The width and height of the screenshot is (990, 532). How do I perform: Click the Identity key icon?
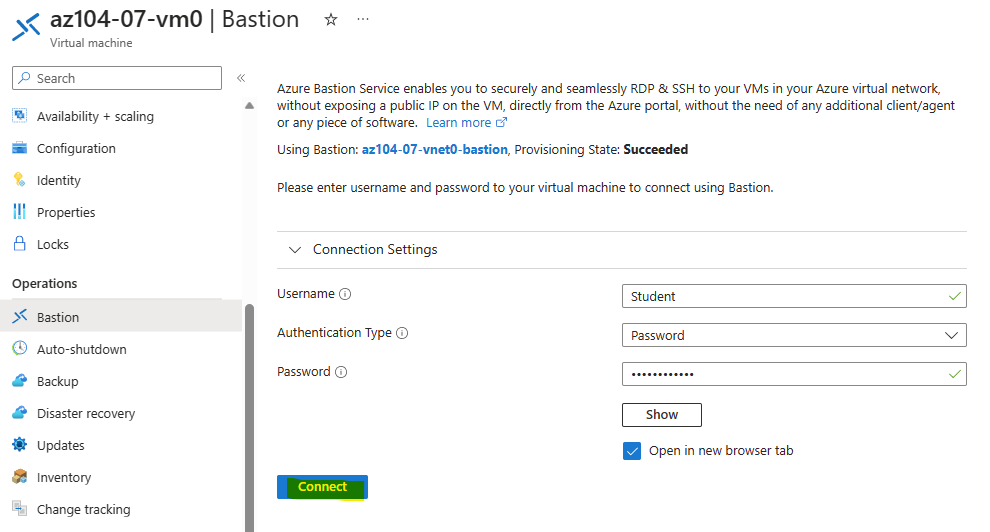point(20,180)
